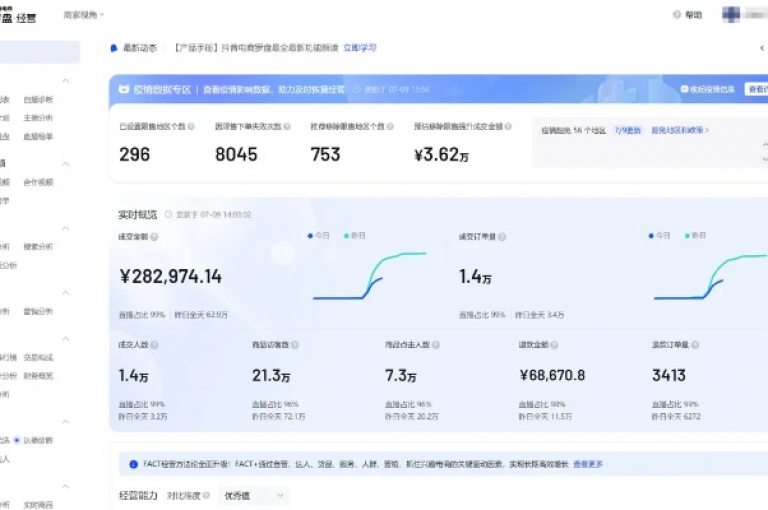Open 交易构成 in the sidebar

[x=38, y=358]
